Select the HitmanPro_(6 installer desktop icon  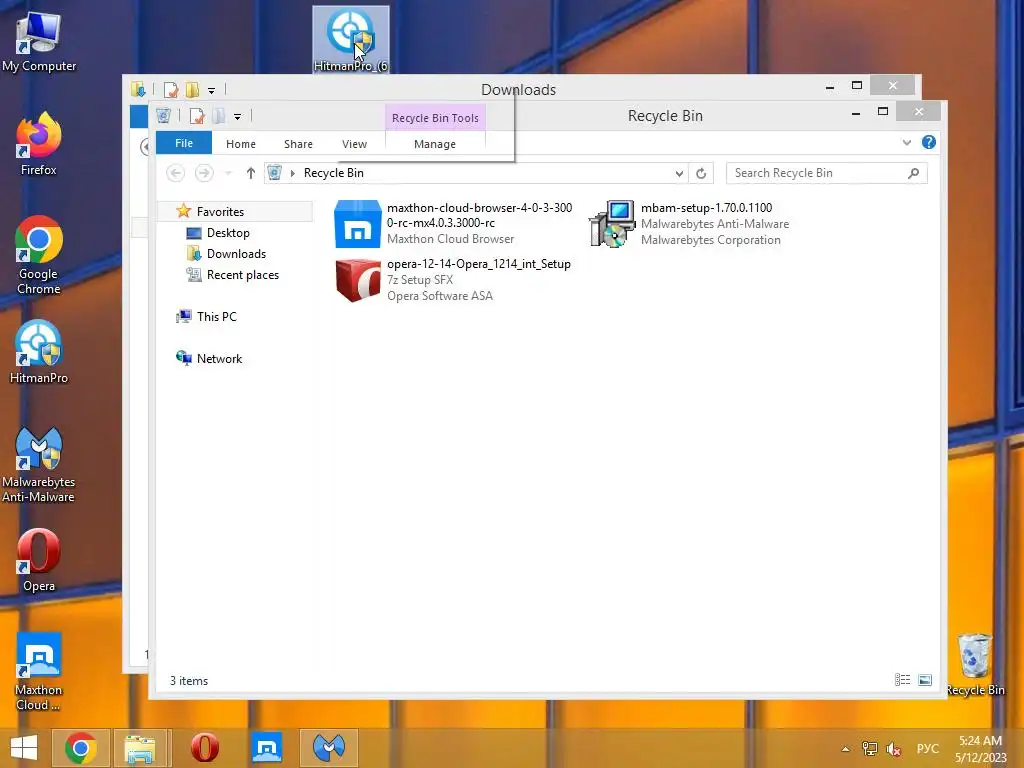(x=351, y=39)
